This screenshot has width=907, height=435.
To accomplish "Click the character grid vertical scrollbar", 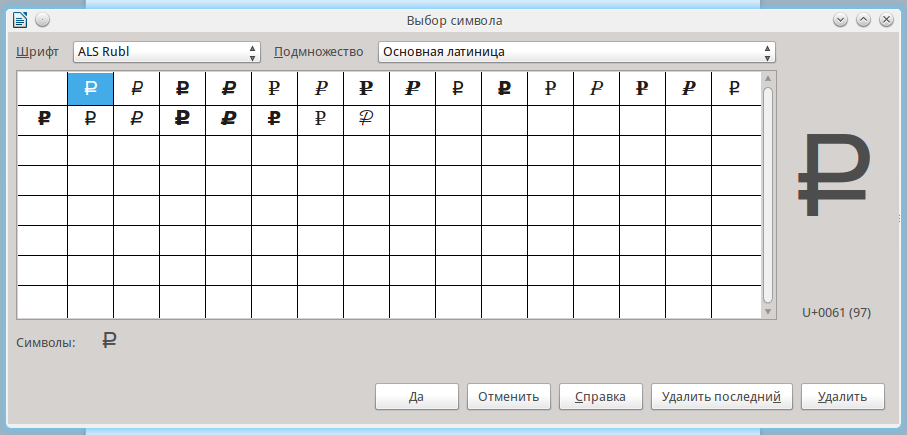I will (x=768, y=195).
